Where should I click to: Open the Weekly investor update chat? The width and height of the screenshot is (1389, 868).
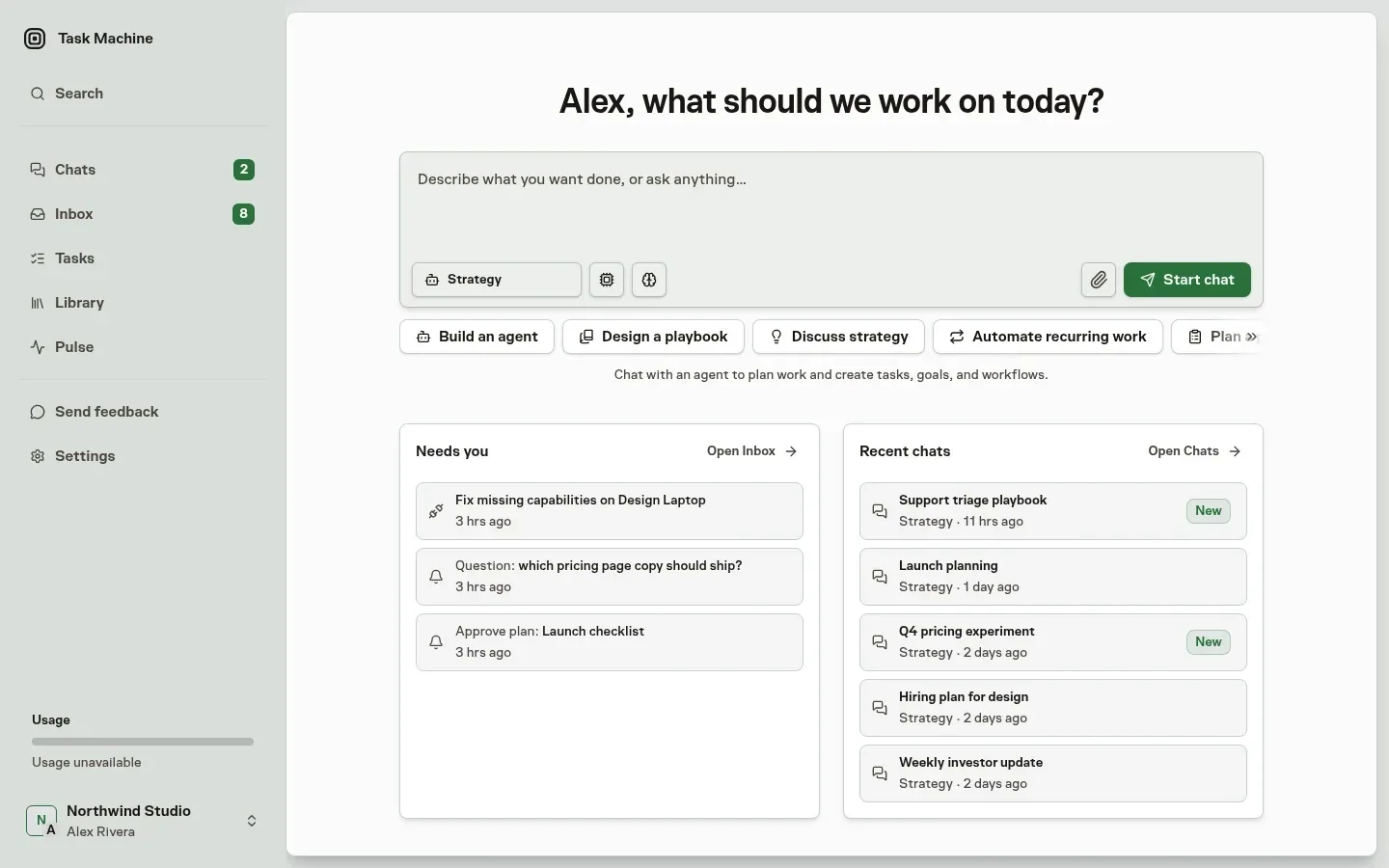(x=1053, y=773)
